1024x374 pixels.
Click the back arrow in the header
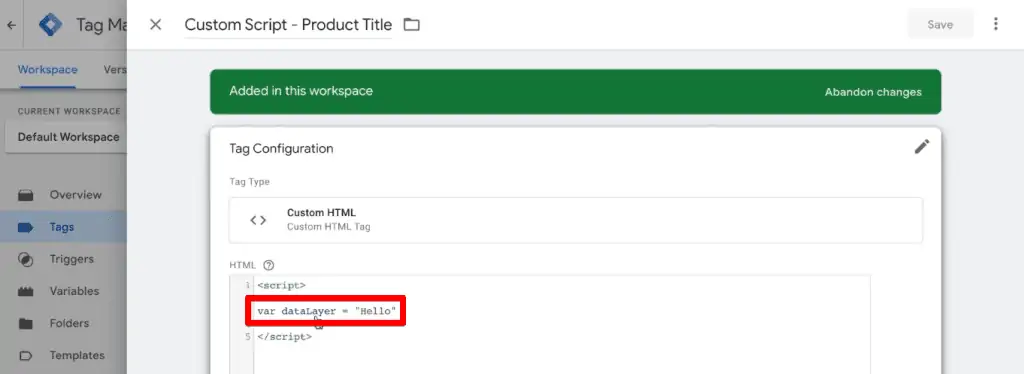point(11,25)
